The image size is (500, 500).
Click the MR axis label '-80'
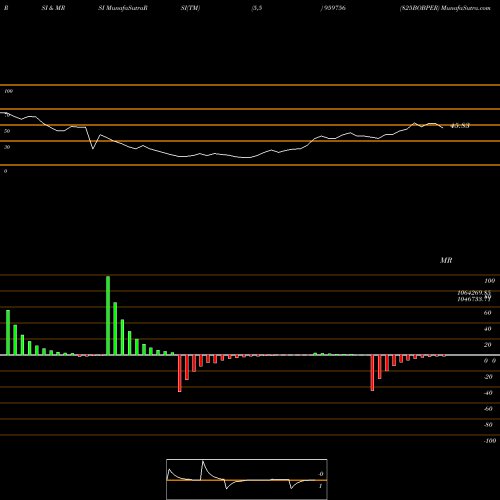(x=488, y=425)
